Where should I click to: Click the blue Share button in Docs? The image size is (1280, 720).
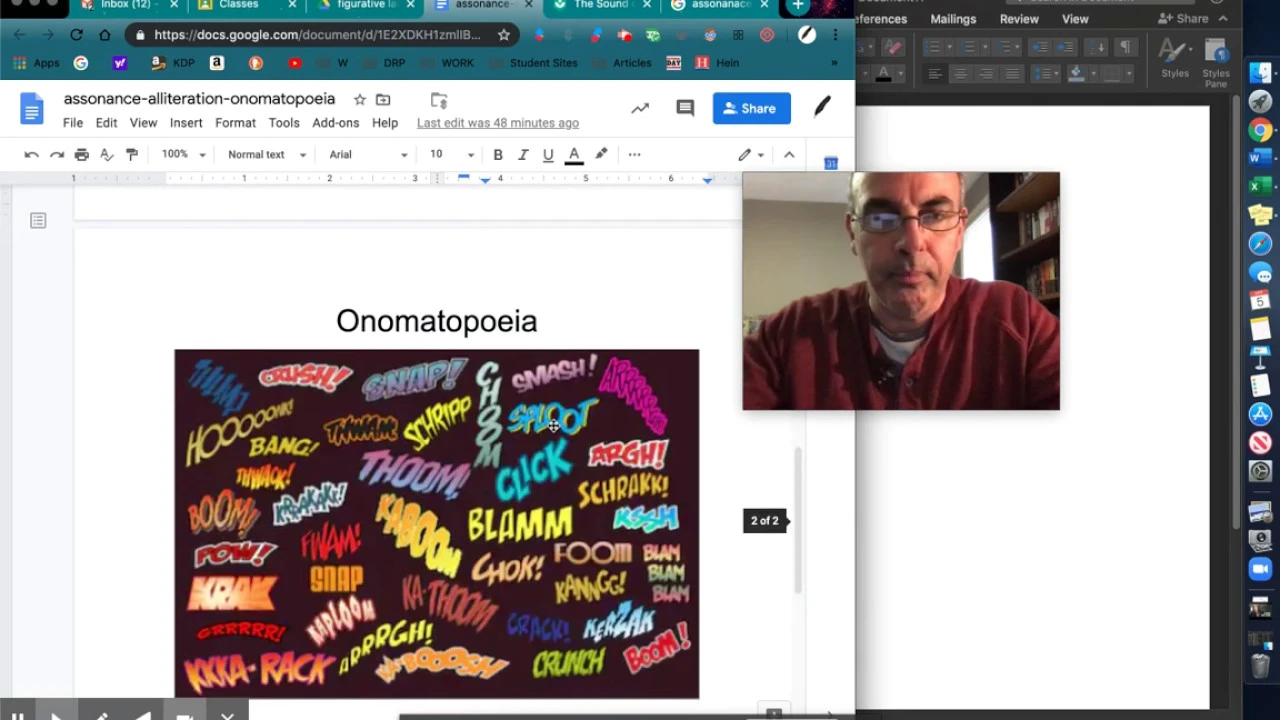[752, 108]
